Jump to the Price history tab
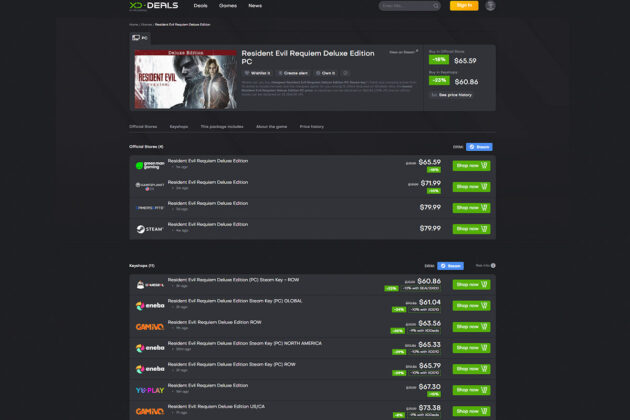 pyautogui.click(x=312, y=127)
